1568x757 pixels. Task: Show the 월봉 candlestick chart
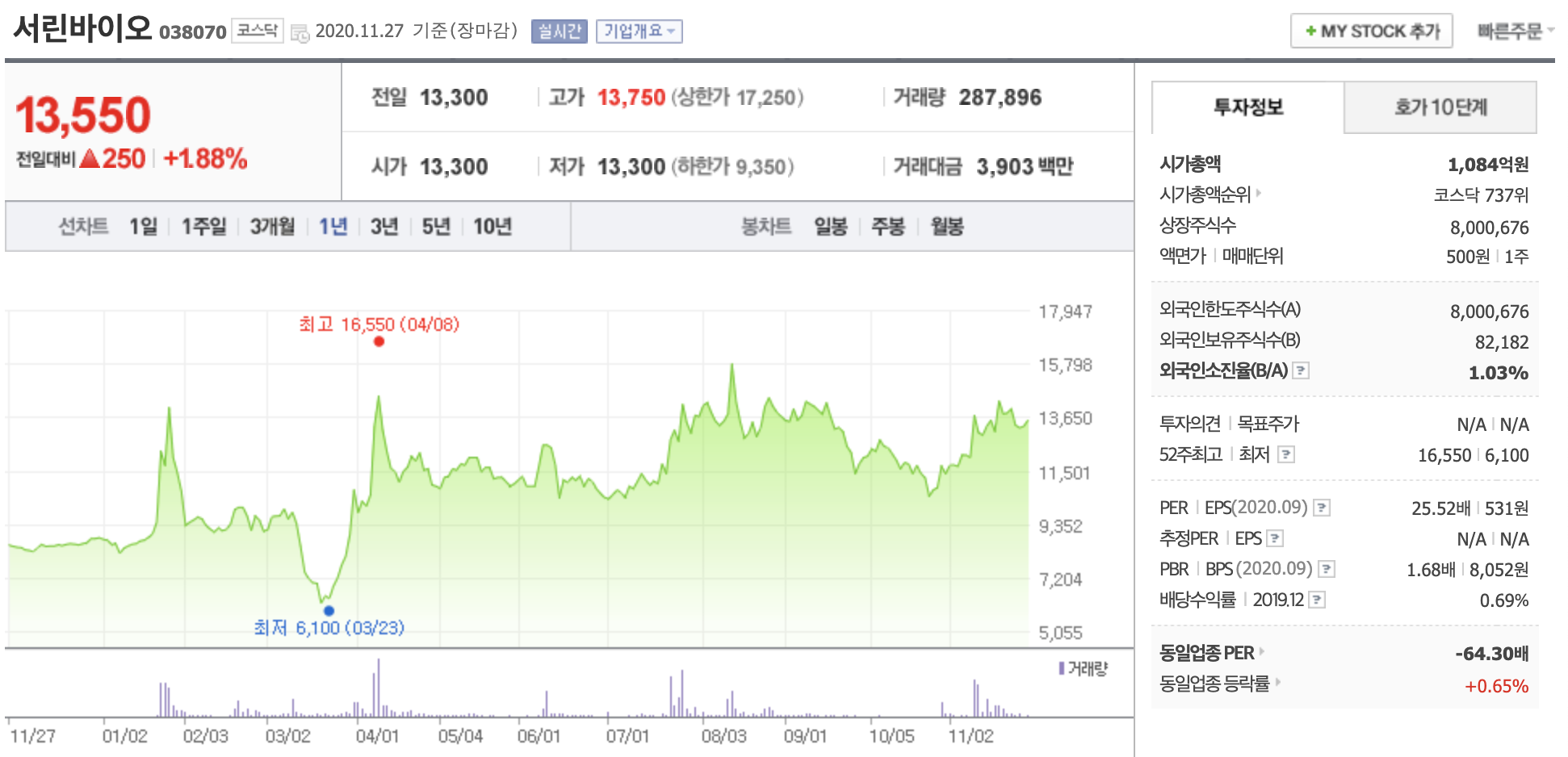947,227
